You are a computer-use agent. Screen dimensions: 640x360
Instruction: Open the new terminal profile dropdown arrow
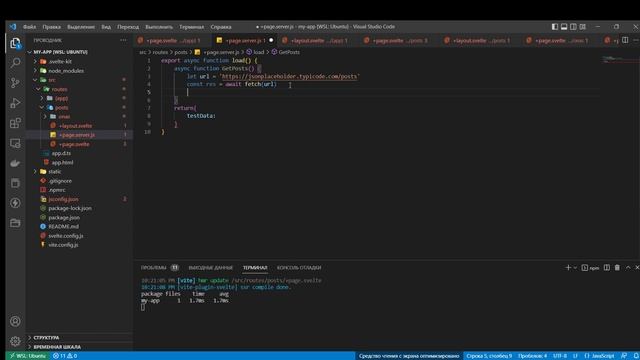click(x=575, y=268)
